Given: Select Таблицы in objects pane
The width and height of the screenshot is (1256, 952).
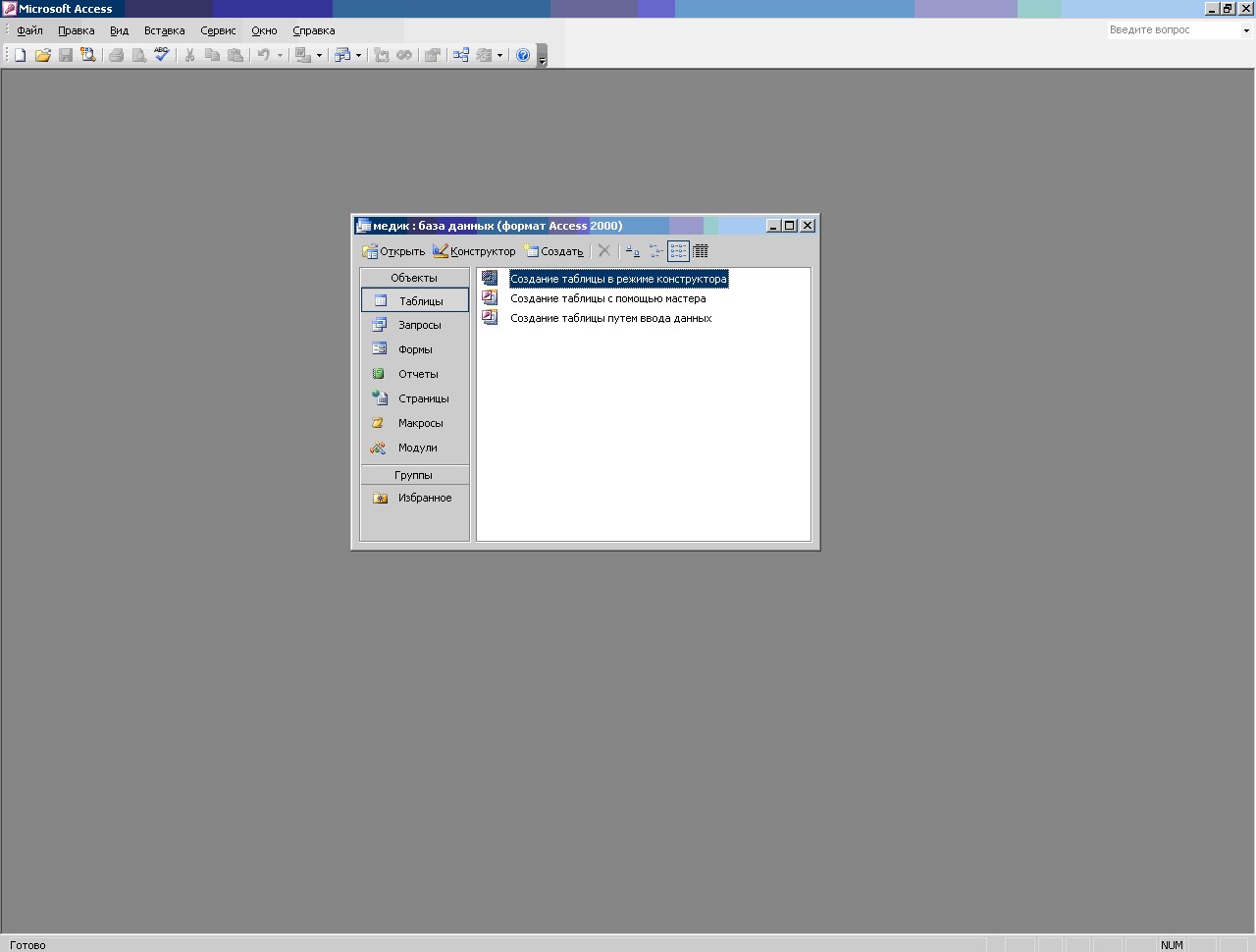Looking at the screenshot, I should click(x=415, y=300).
